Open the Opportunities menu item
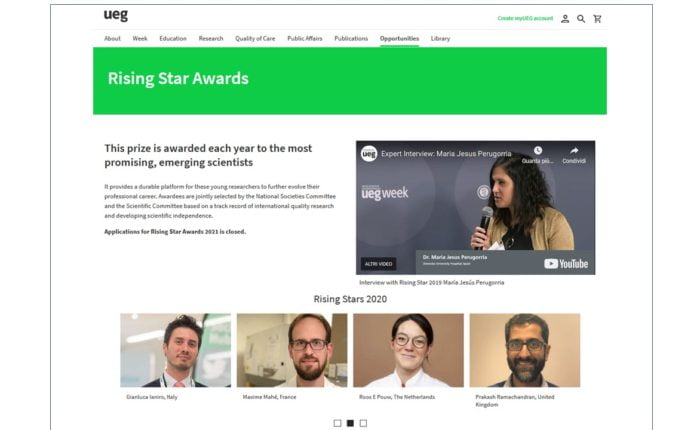The width and height of the screenshot is (700, 430). point(399,38)
